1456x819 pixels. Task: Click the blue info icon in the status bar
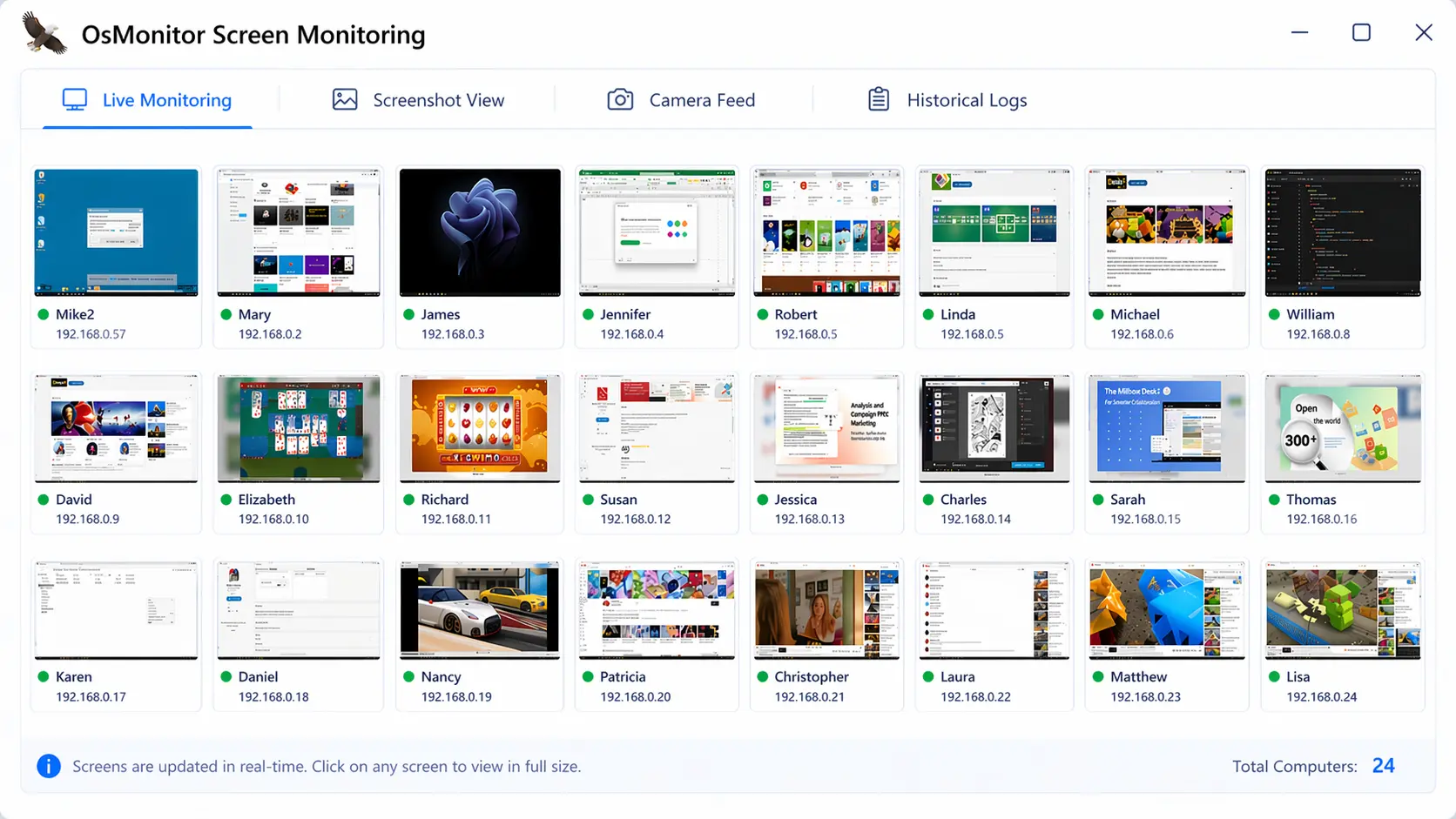pos(49,766)
